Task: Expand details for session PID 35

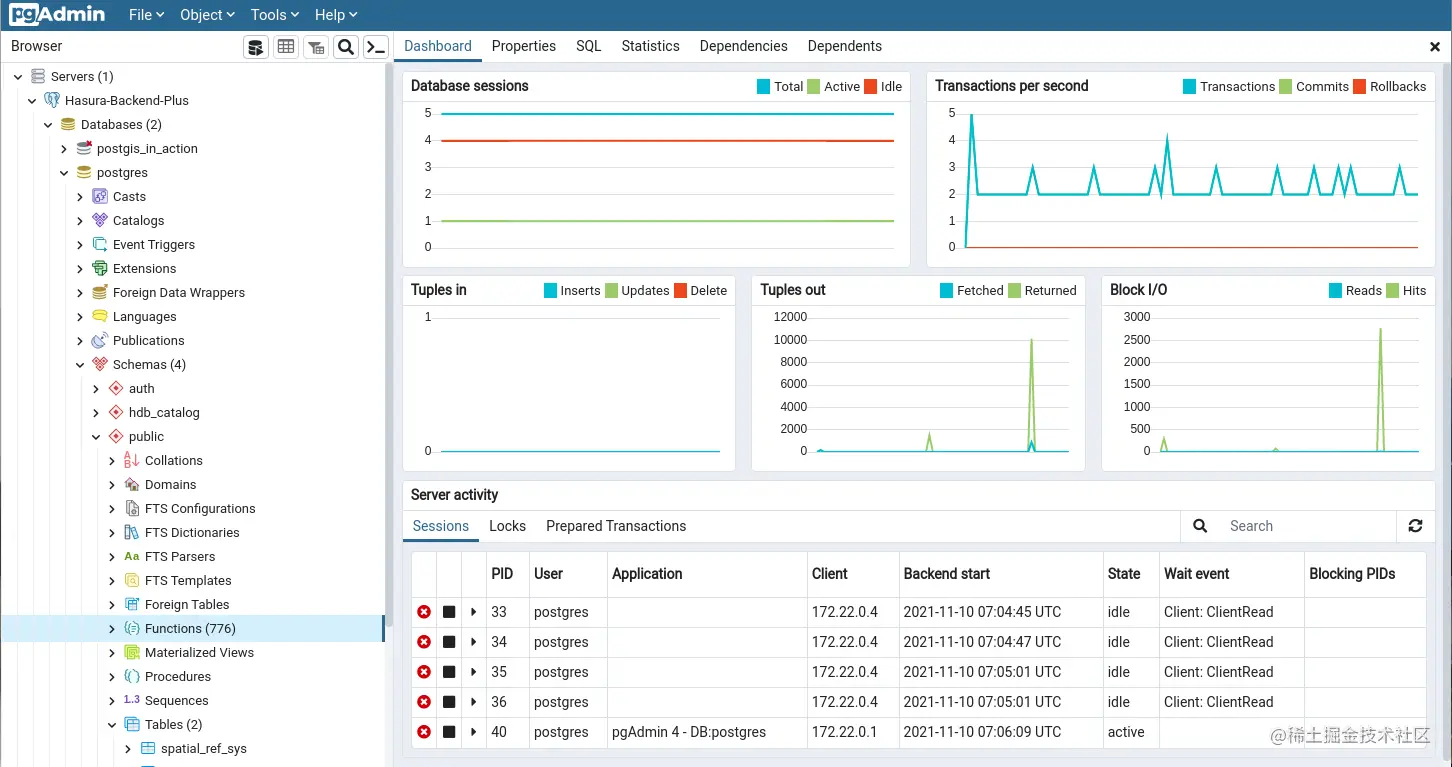Action: click(x=473, y=671)
